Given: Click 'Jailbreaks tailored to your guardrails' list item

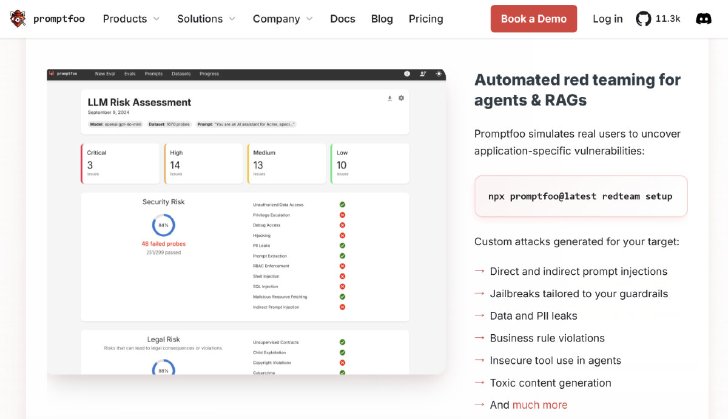Looking at the screenshot, I should 579,294.
